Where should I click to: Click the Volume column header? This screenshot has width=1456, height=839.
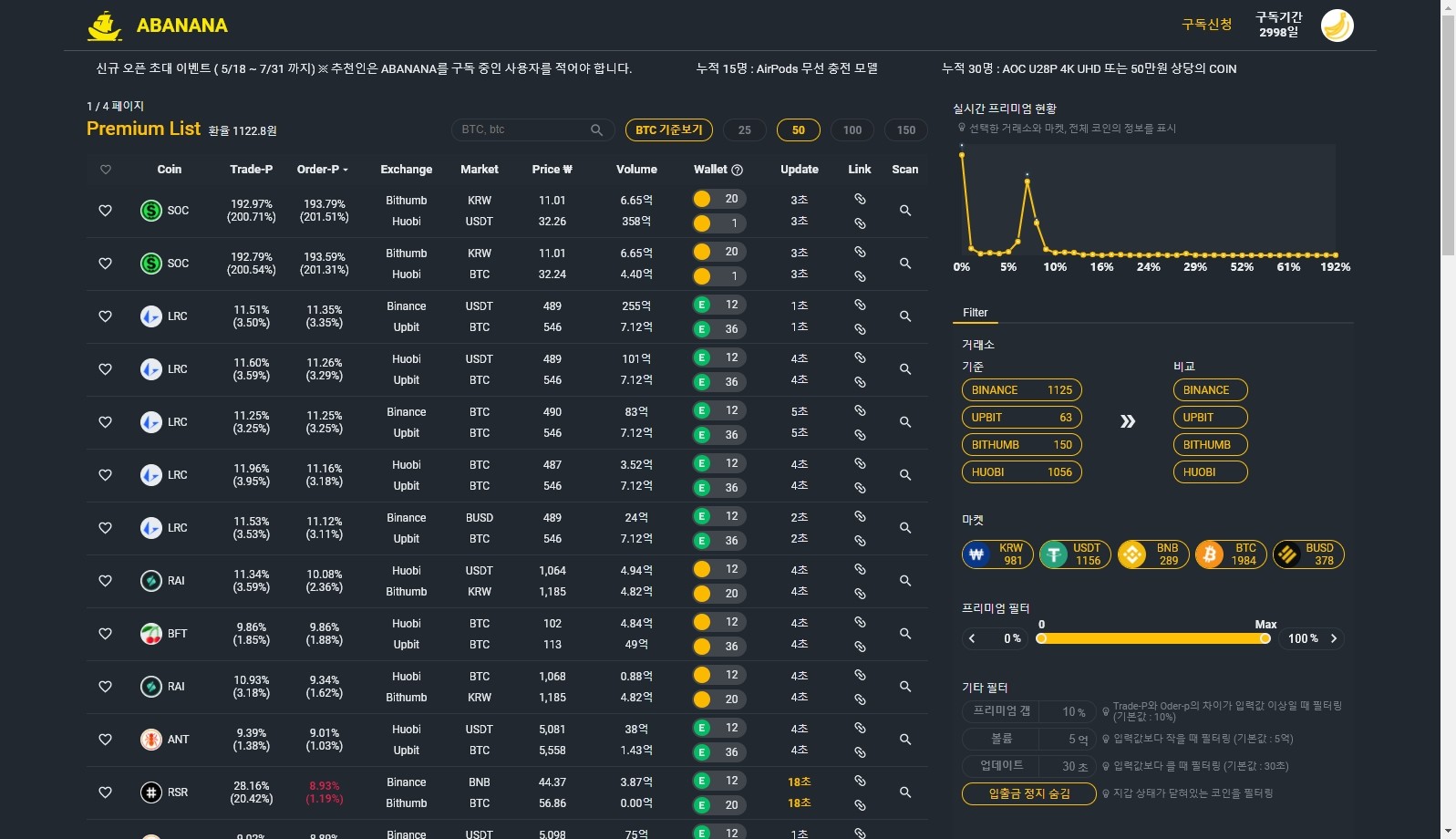636,170
